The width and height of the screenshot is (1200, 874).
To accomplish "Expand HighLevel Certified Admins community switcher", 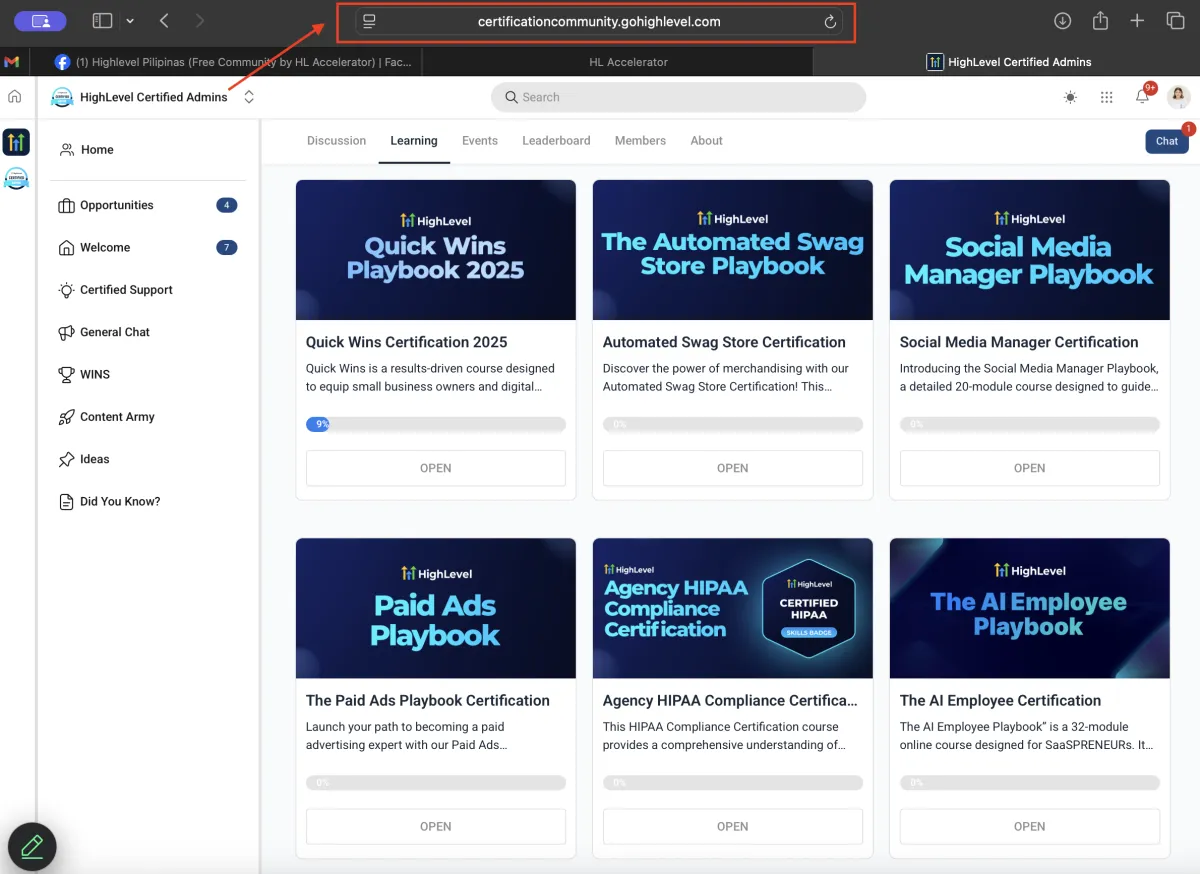I will click(249, 97).
